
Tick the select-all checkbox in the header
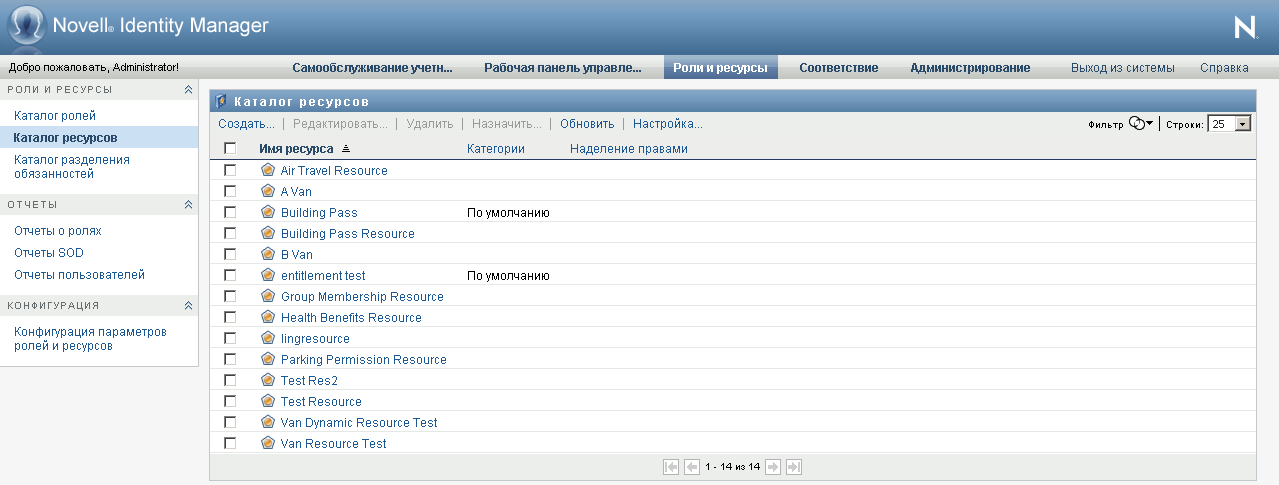(x=230, y=149)
